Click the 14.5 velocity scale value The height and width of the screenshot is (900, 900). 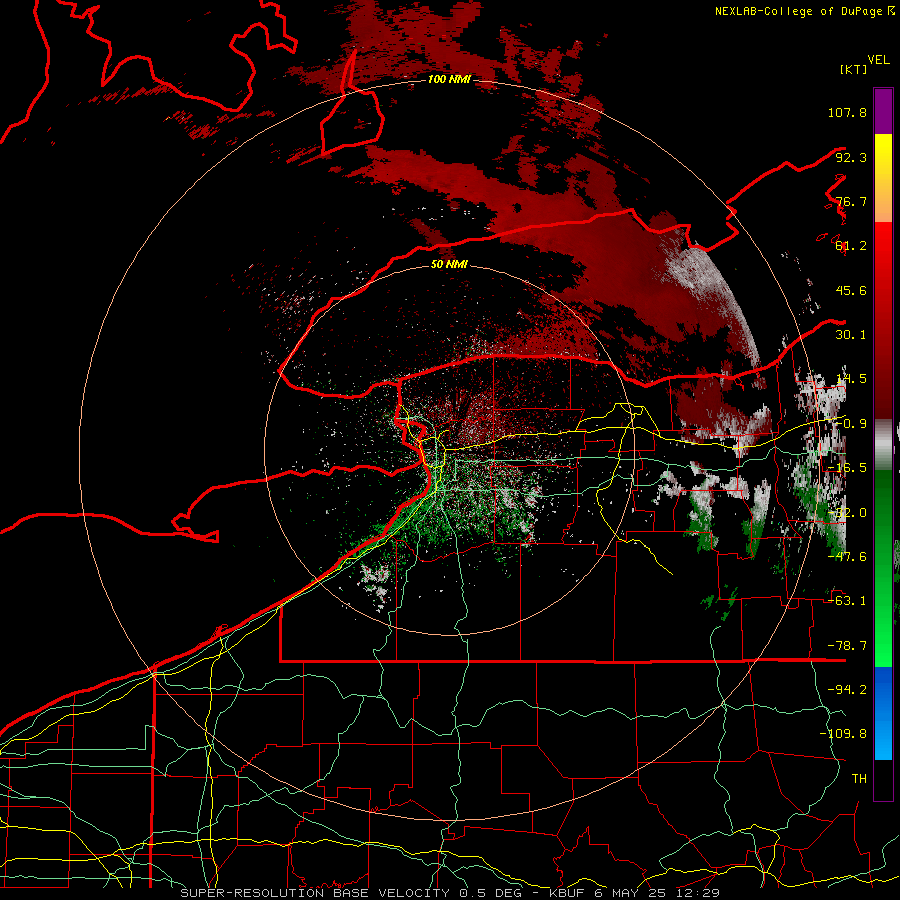click(x=851, y=379)
